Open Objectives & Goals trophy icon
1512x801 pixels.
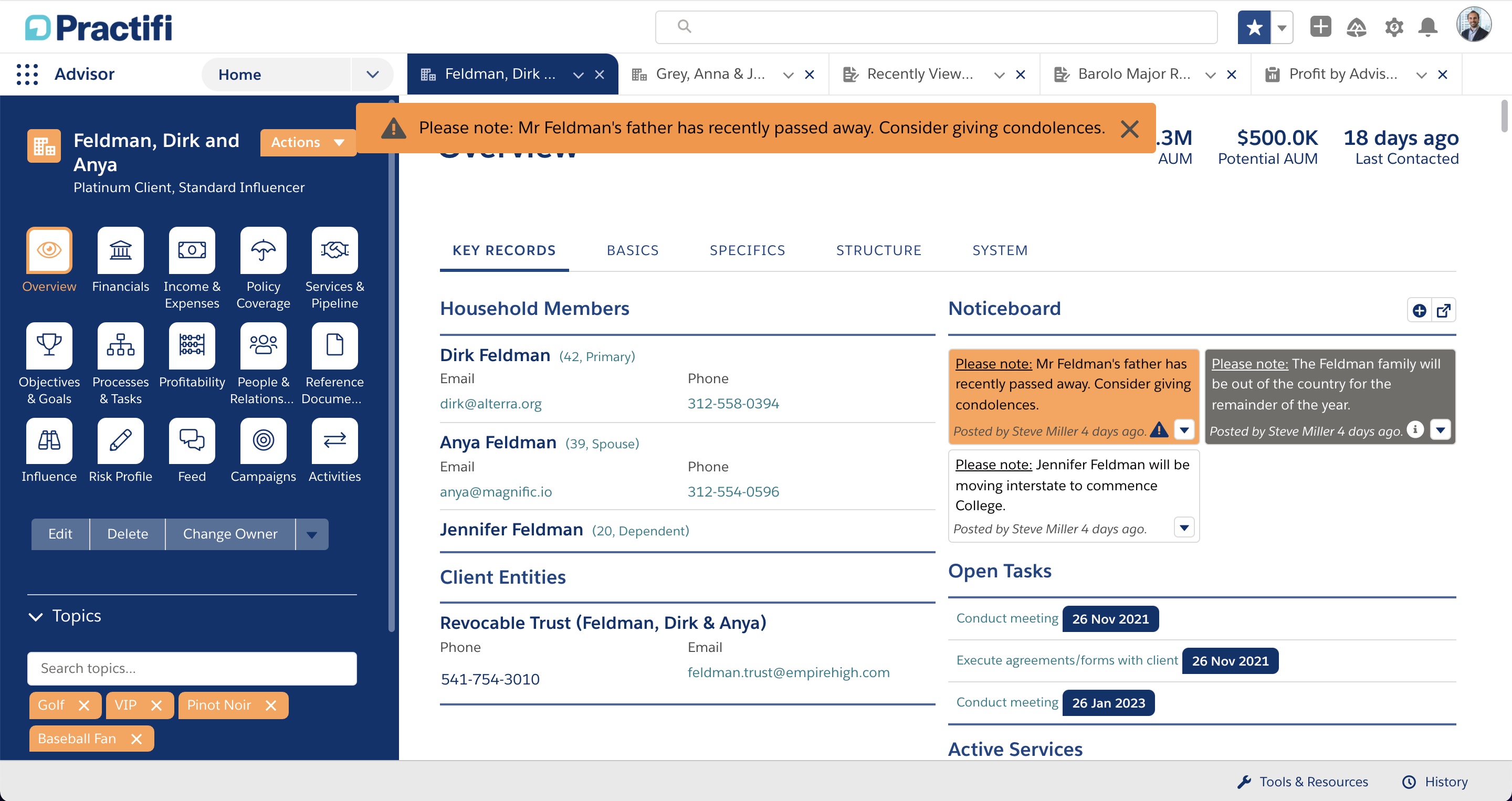tap(49, 345)
